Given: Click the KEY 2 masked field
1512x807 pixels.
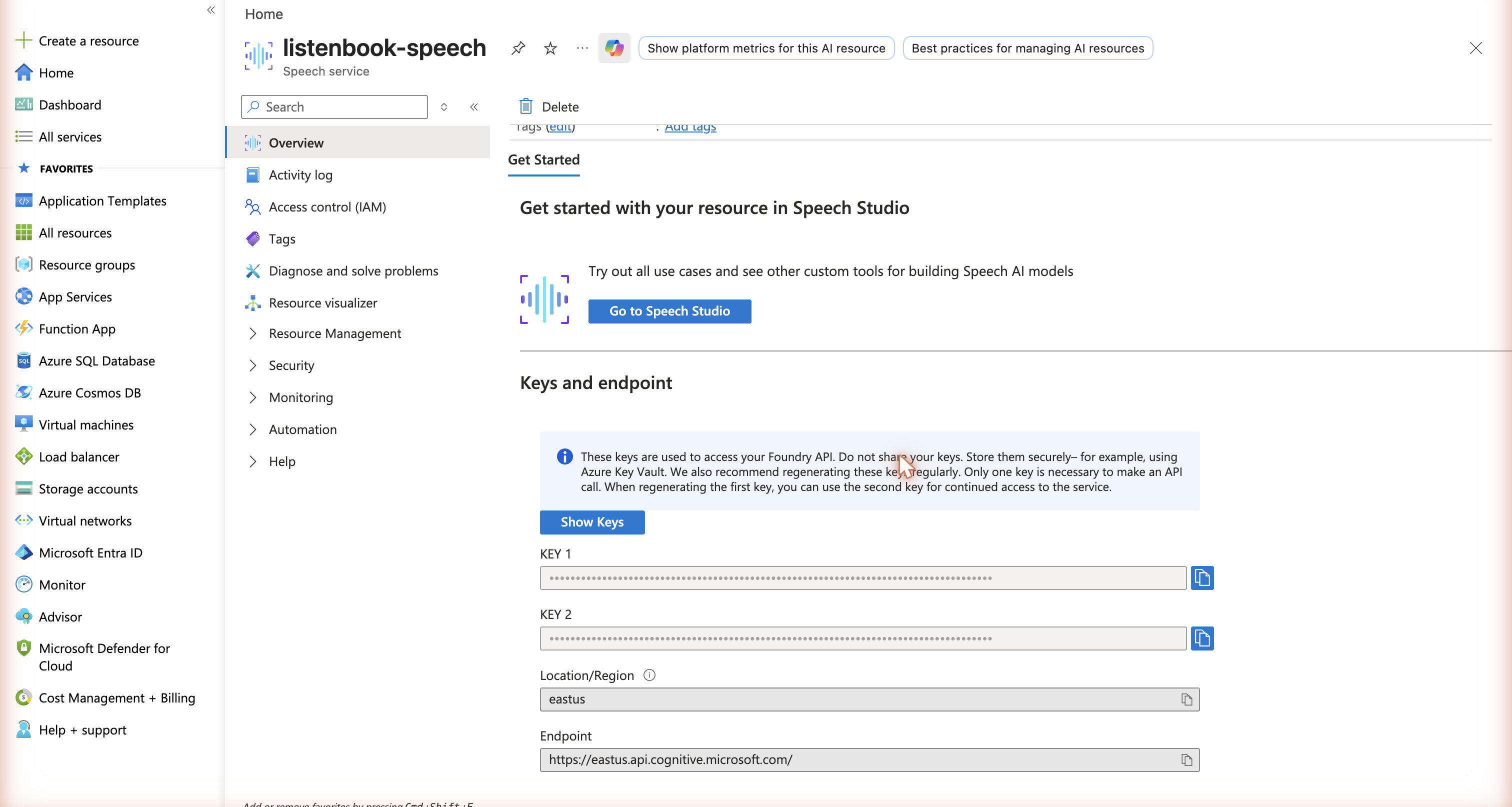Looking at the screenshot, I should tap(863, 638).
